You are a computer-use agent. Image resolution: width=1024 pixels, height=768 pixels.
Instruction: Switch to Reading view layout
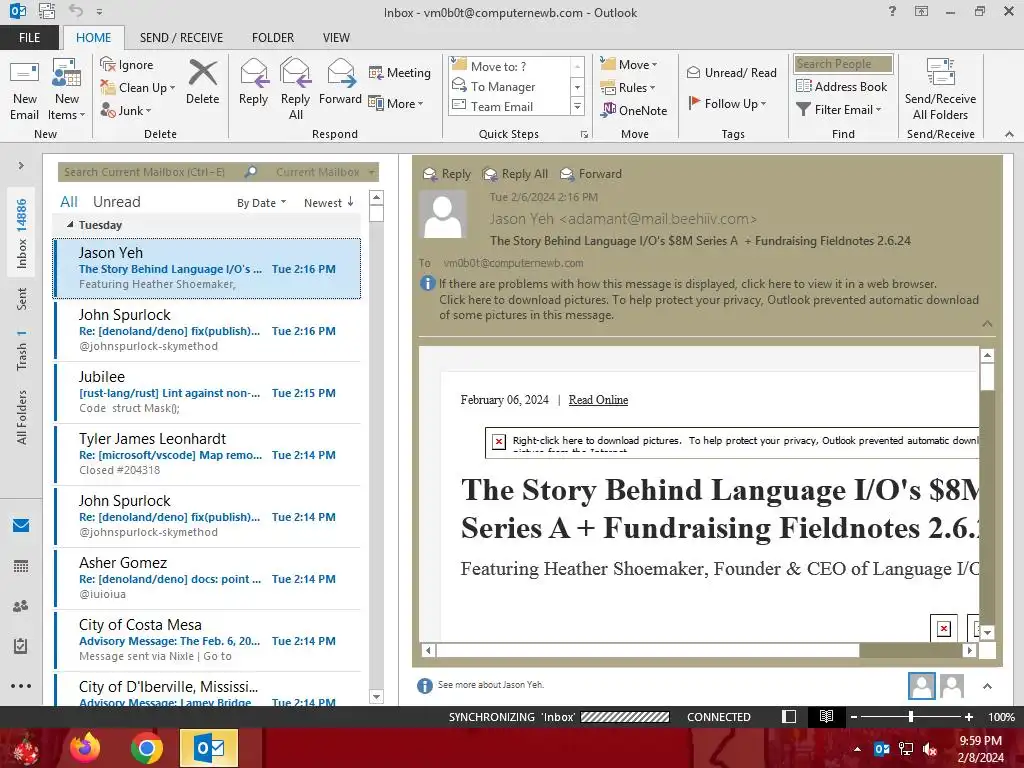[x=826, y=716]
